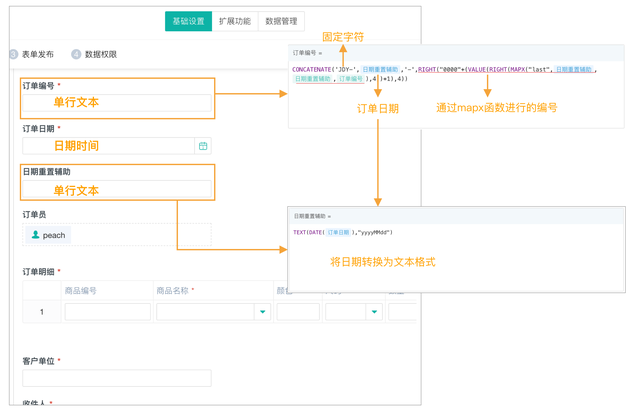Switch to the 基础设置 tab

(188, 21)
